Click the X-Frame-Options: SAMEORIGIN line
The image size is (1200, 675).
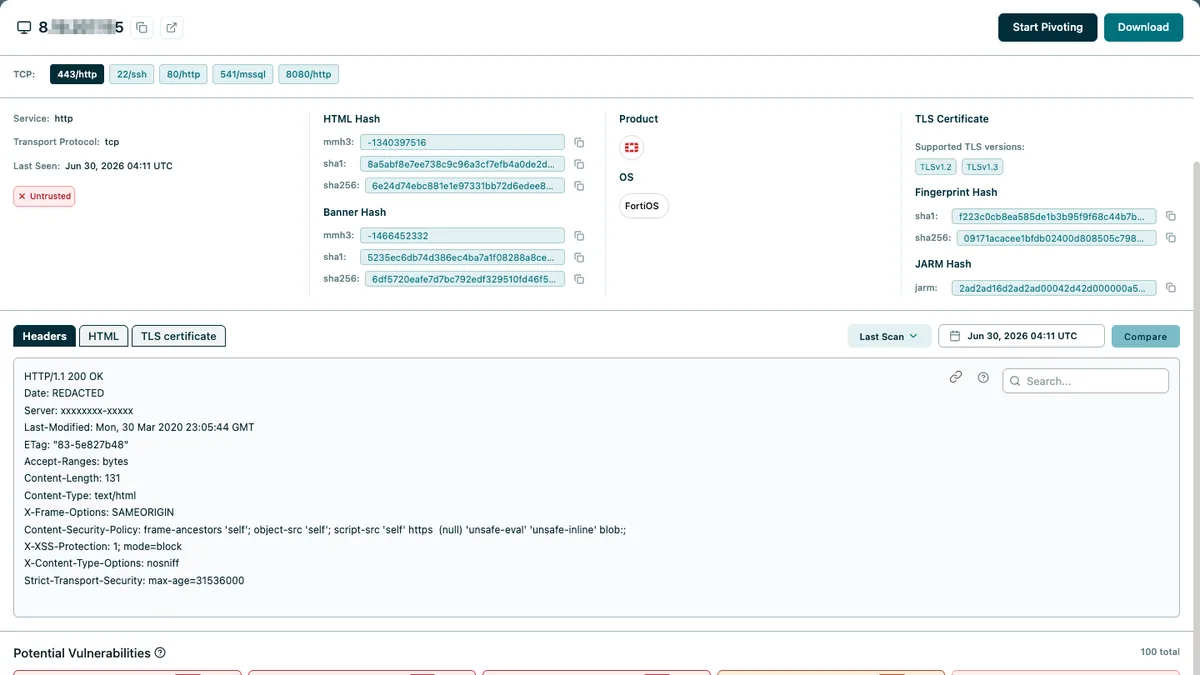100,513
